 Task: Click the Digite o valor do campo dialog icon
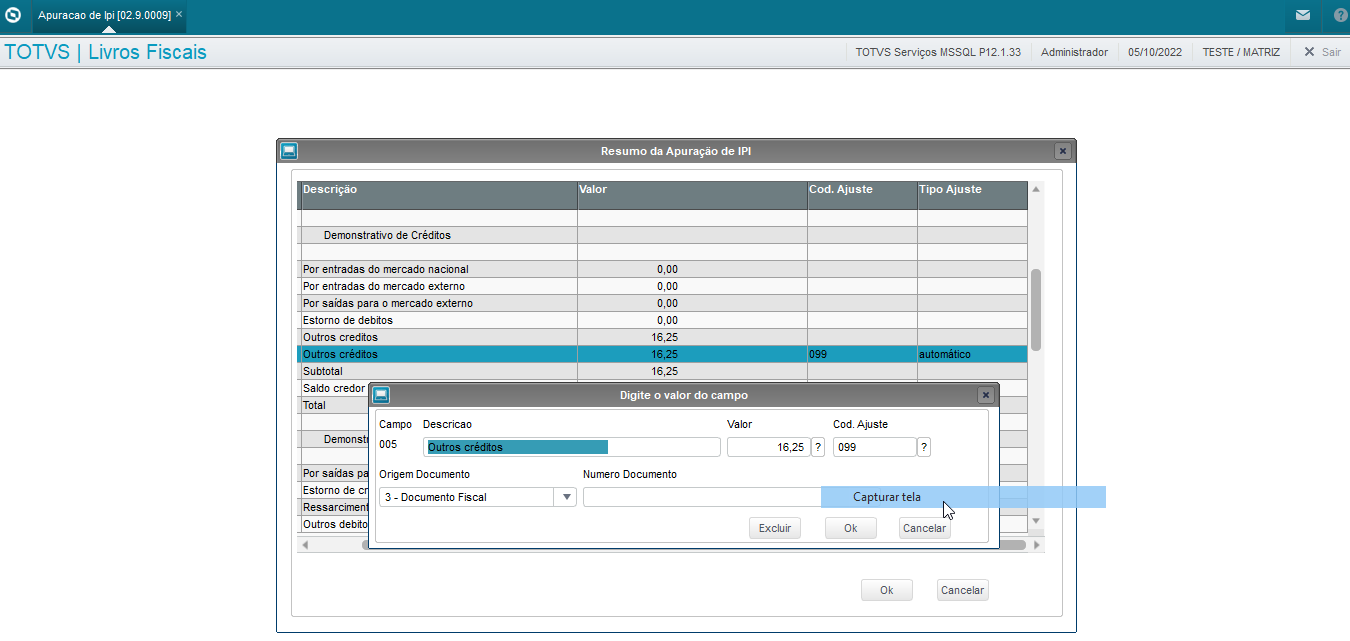coord(381,395)
